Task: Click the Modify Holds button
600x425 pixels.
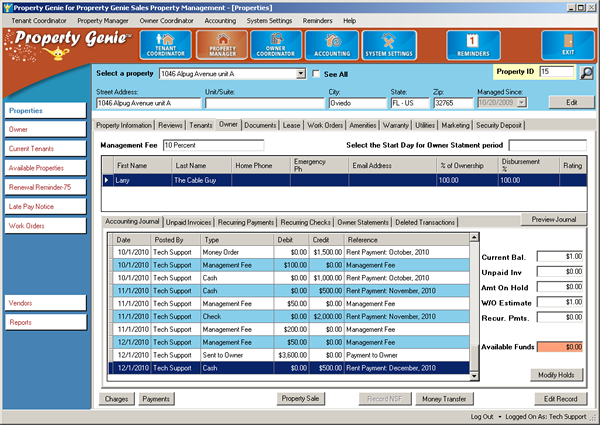Action: [x=556, y=375]
